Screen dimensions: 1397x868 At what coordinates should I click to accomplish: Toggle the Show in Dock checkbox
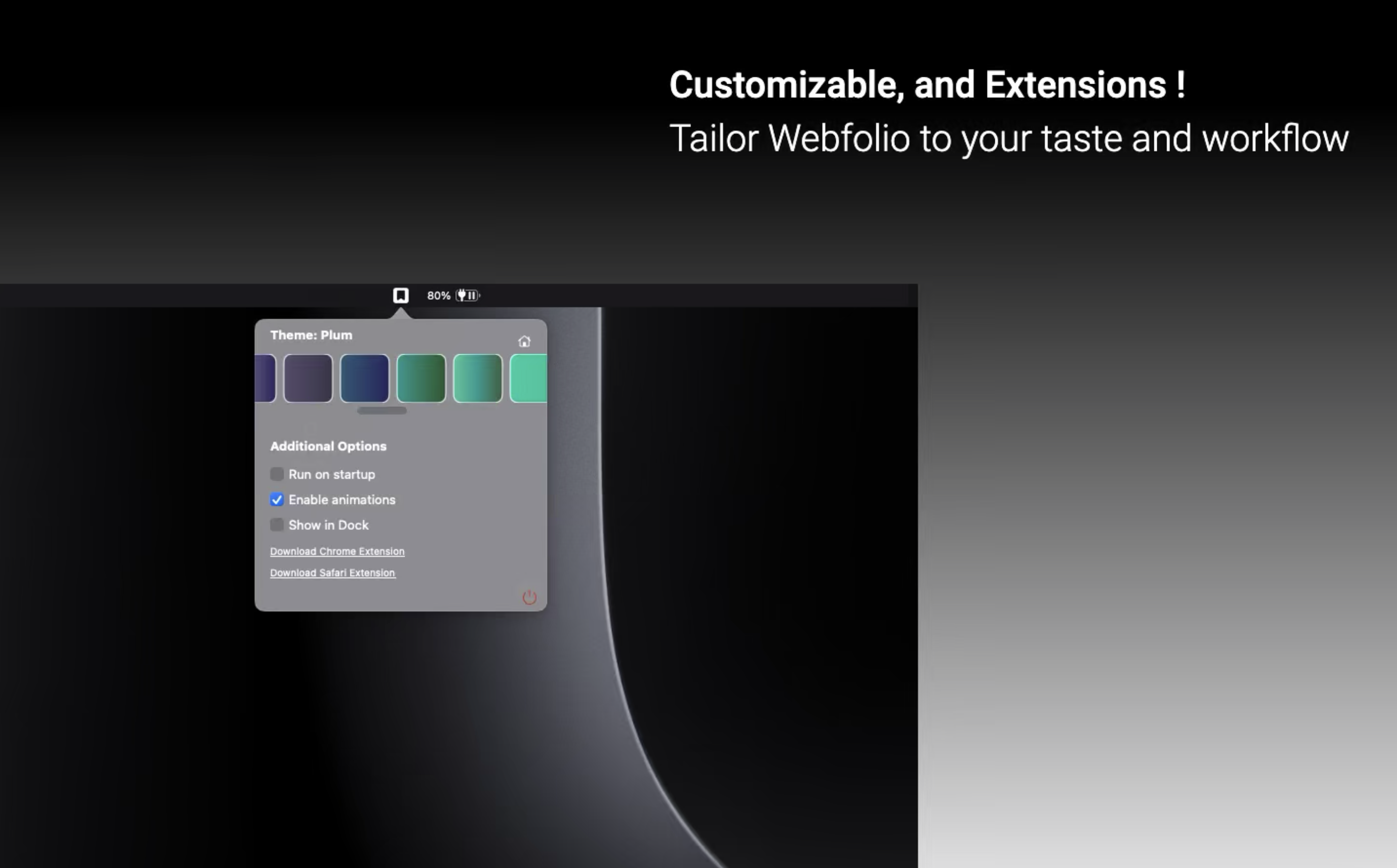pyautogui.click(x=277, y=525)
